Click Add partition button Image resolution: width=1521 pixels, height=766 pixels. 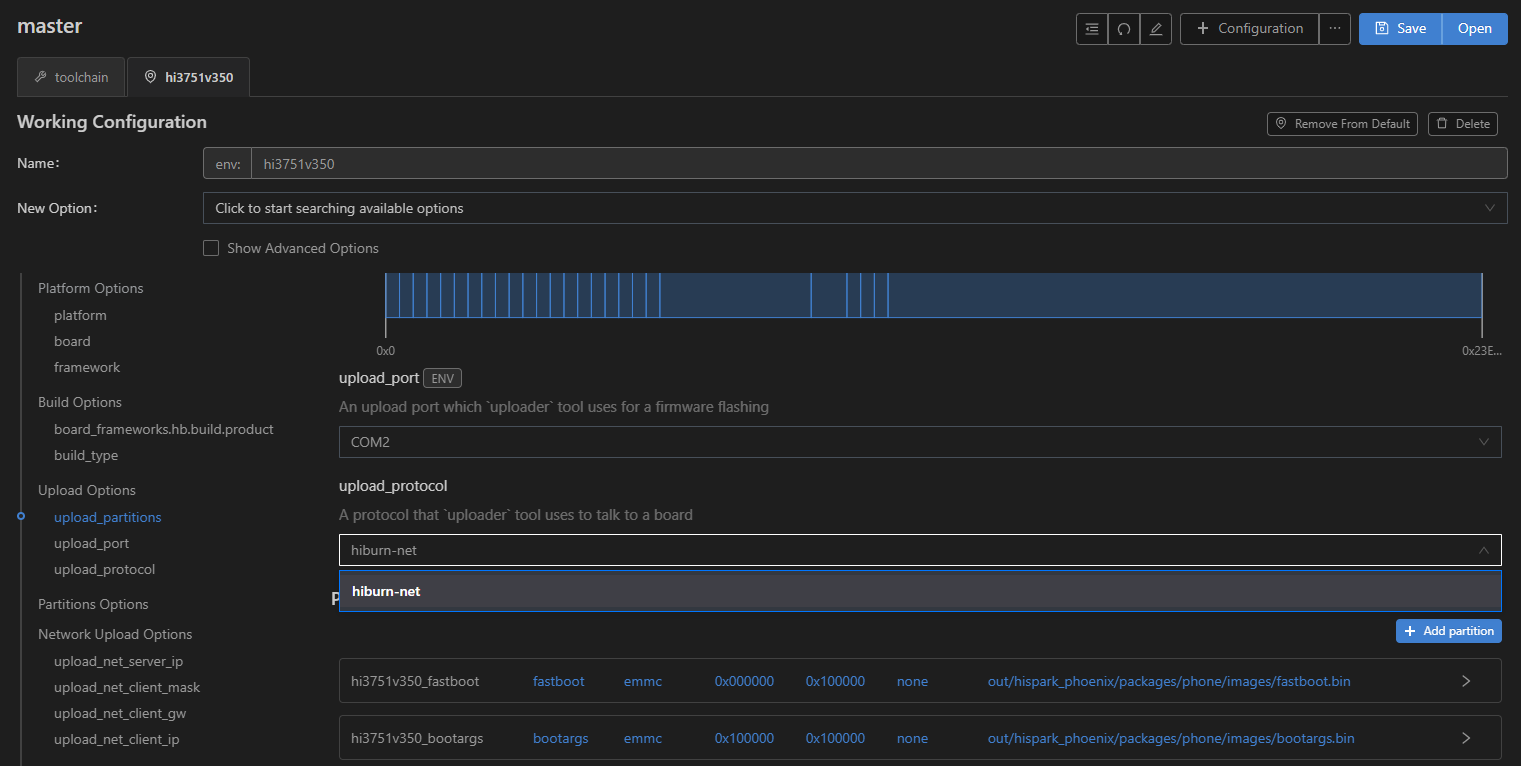coord(1449,631)
